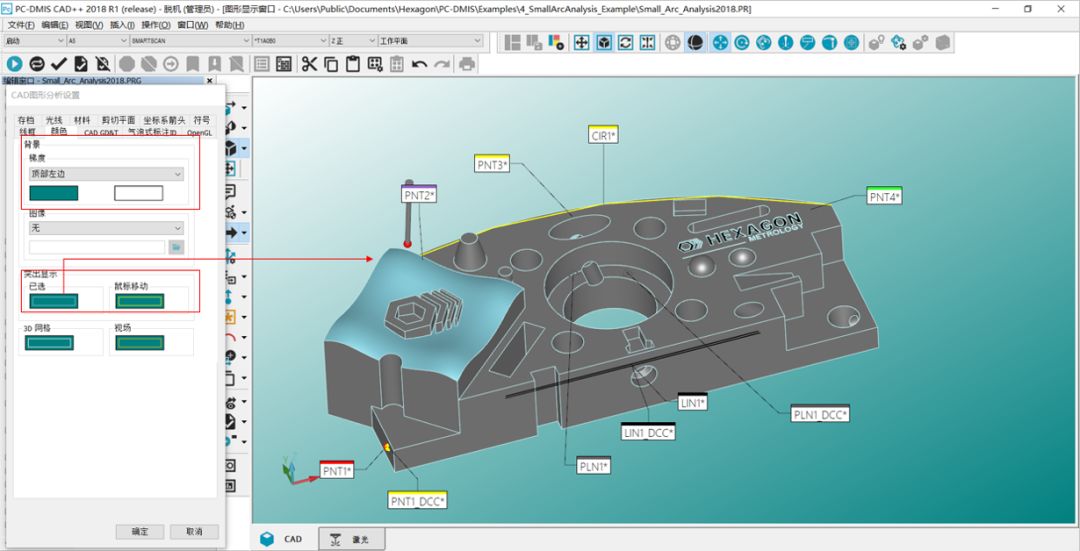Click the PNT2* label in the graphics window
This screenshot has height=551, width=1080.
tap(419, 195)
